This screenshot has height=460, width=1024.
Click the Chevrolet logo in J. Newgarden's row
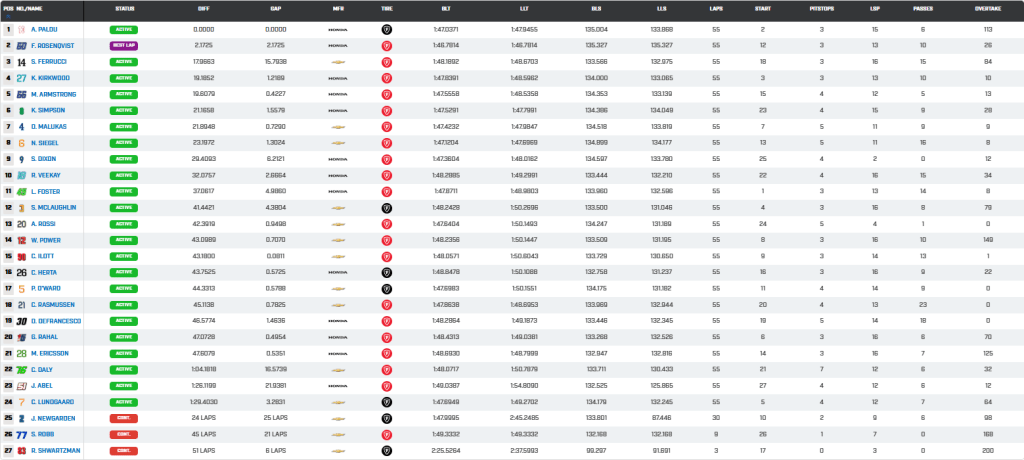(338, 418)
